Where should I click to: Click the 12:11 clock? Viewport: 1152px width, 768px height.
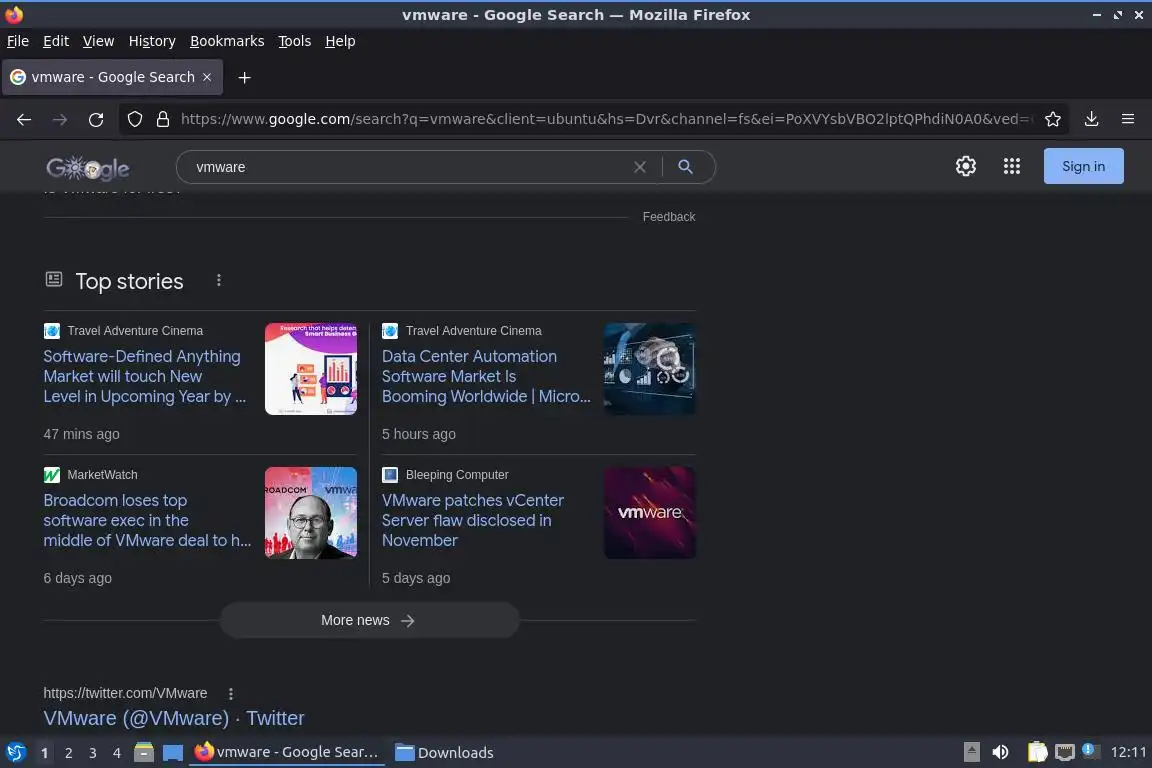(x=1128, y=752)
